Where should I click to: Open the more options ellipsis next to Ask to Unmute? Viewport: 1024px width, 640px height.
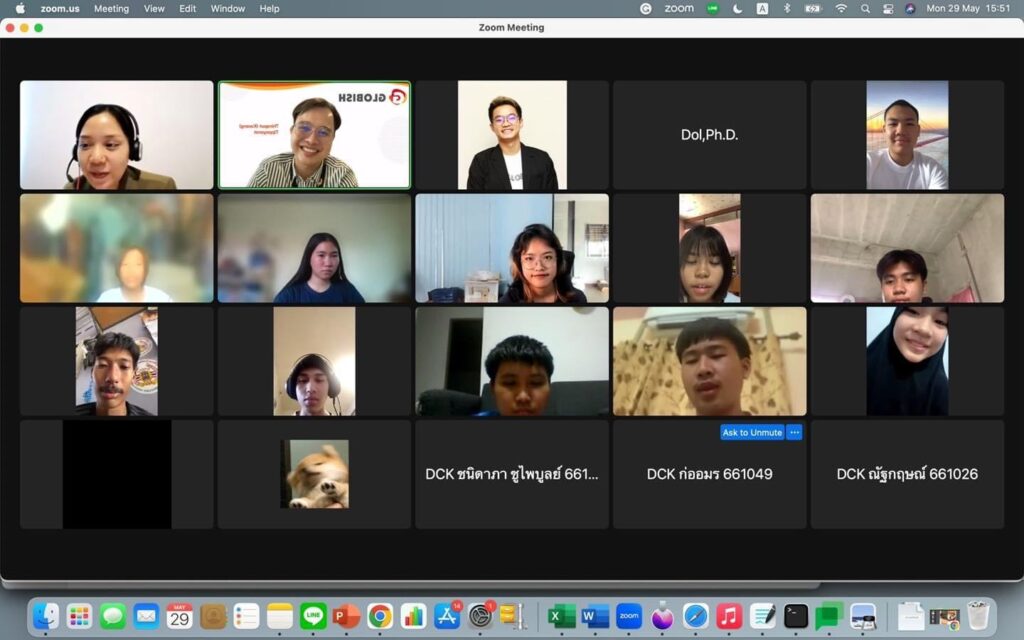794,432
